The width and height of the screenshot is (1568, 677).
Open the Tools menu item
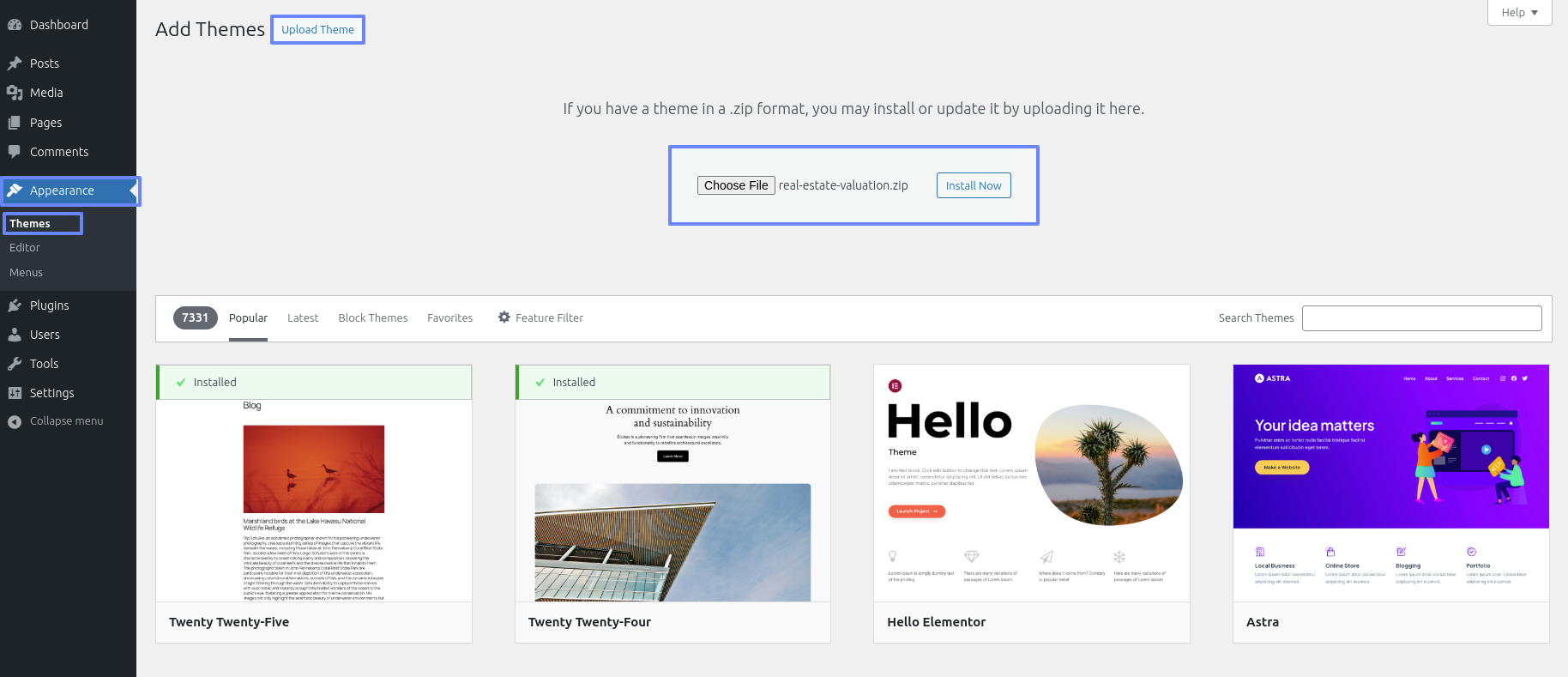coord(68,364)
